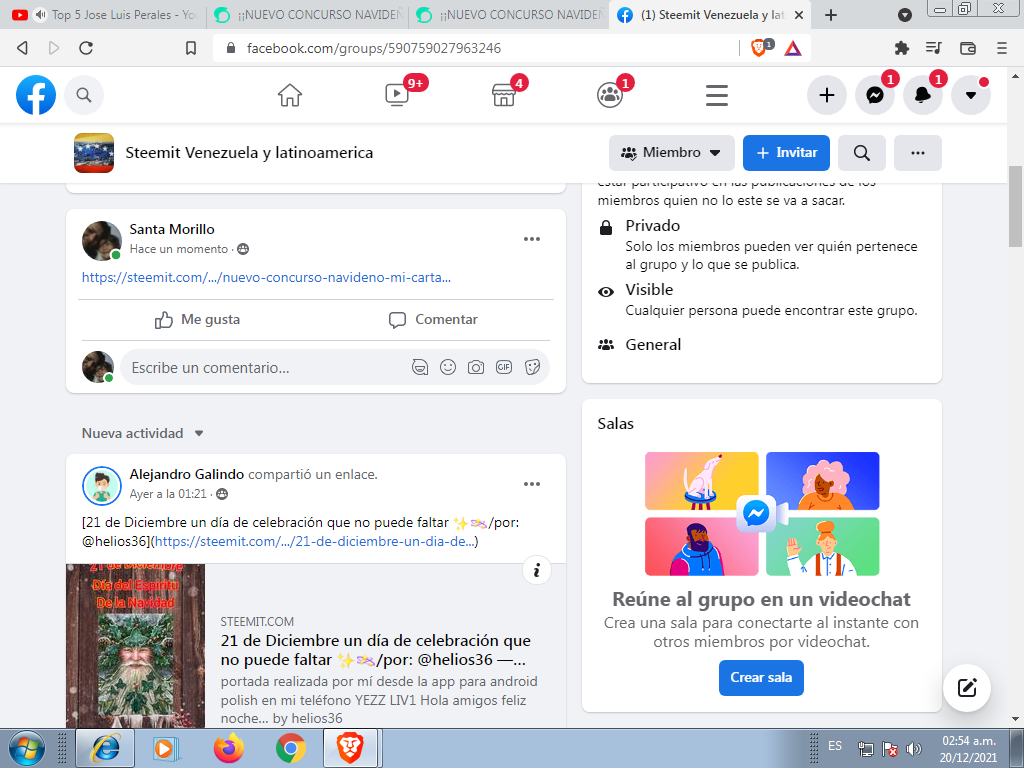Reload the page

click(86, 48)
